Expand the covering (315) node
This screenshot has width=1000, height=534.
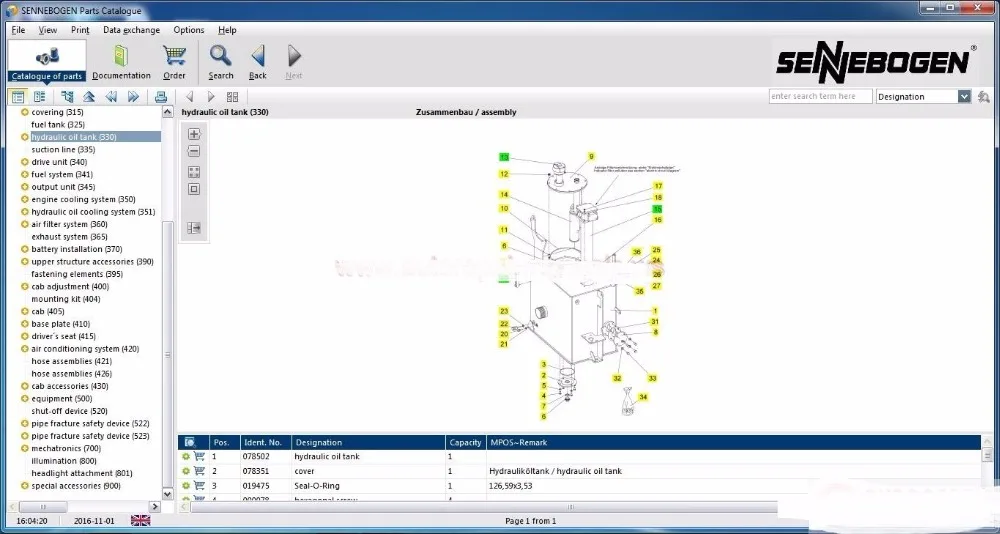pos(25,112)
